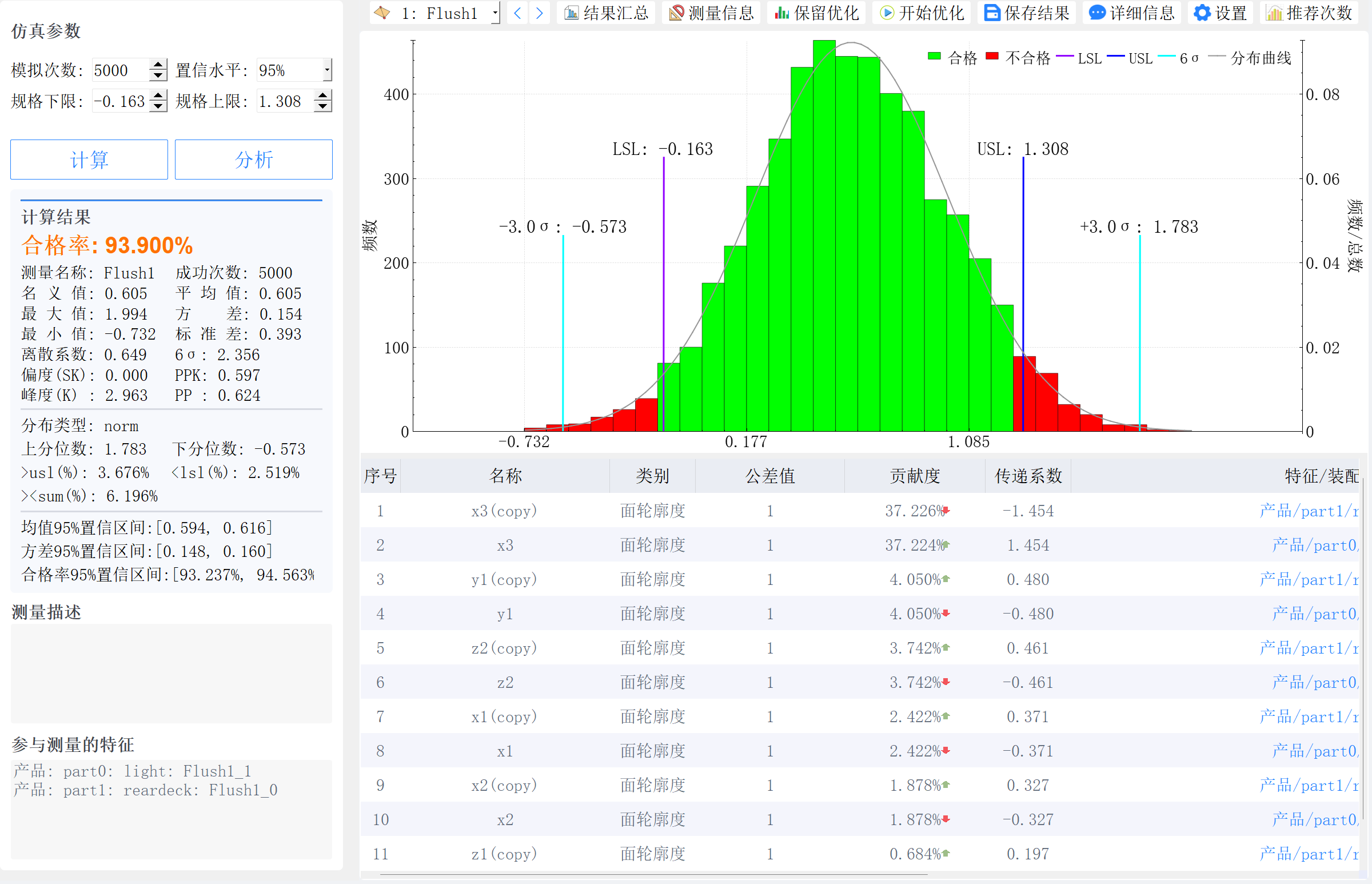Sort table by 贡献度 column header
The width and height of the screenshot is (1372, 884).
coord(914,476)
